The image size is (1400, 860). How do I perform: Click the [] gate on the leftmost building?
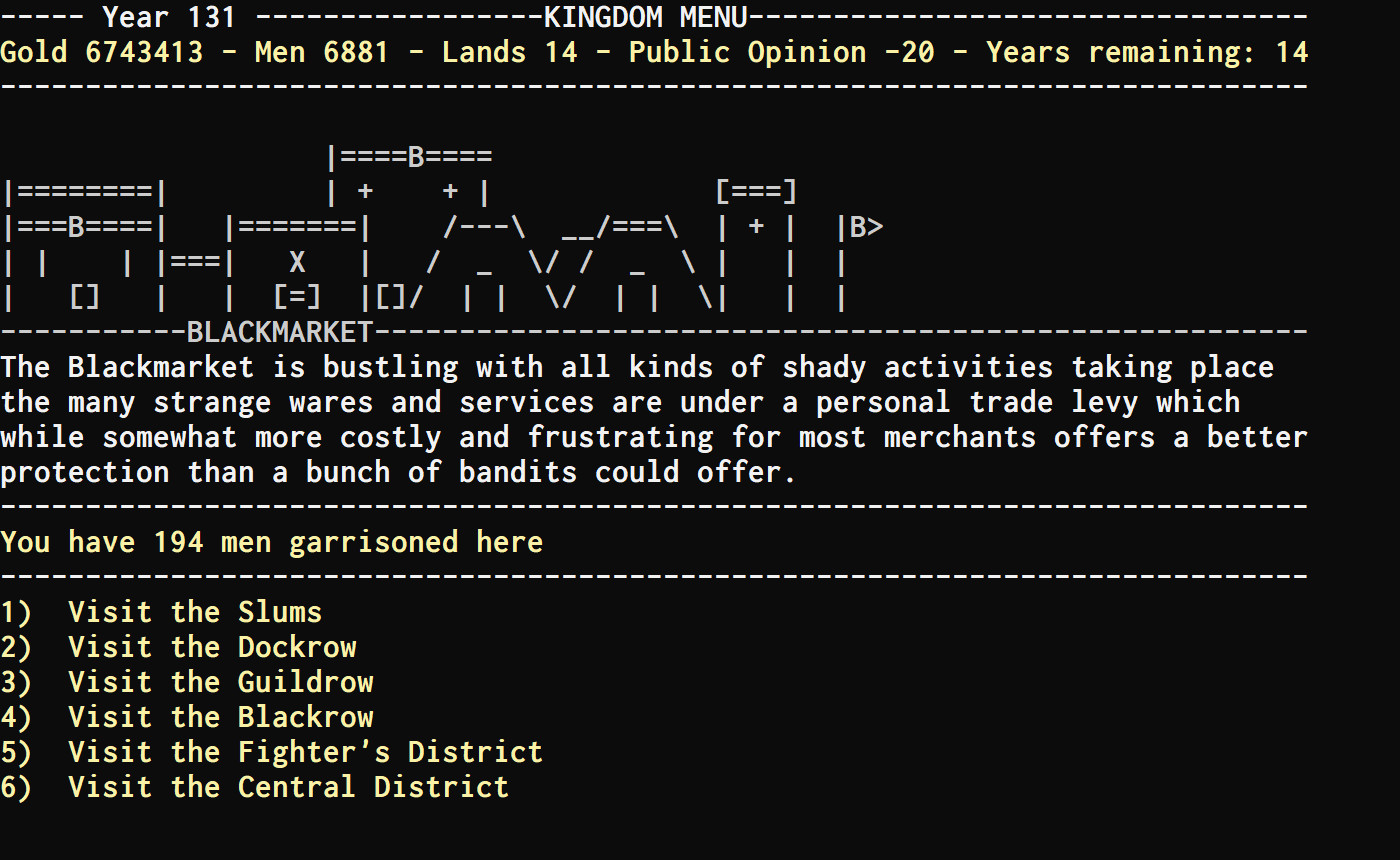coord(84,297)
